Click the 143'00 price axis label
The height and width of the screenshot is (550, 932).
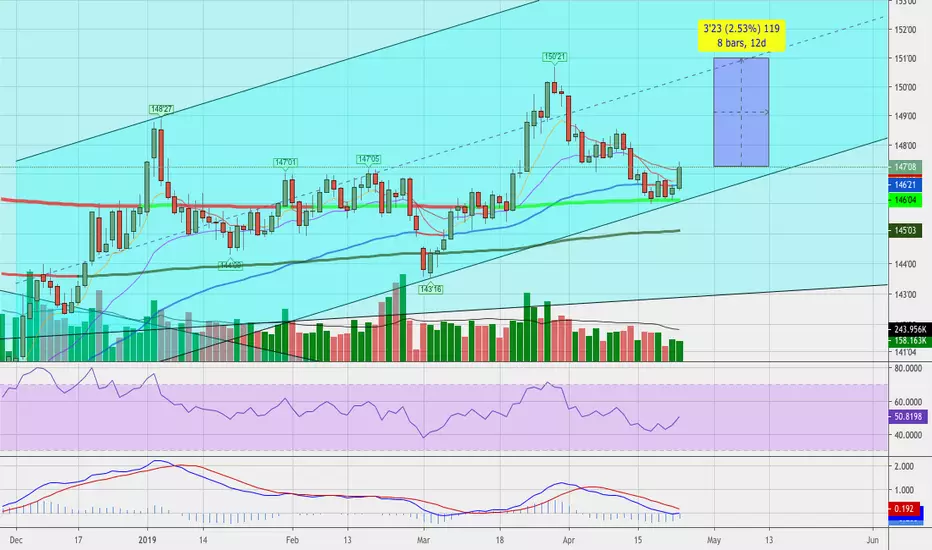(905, 294)
